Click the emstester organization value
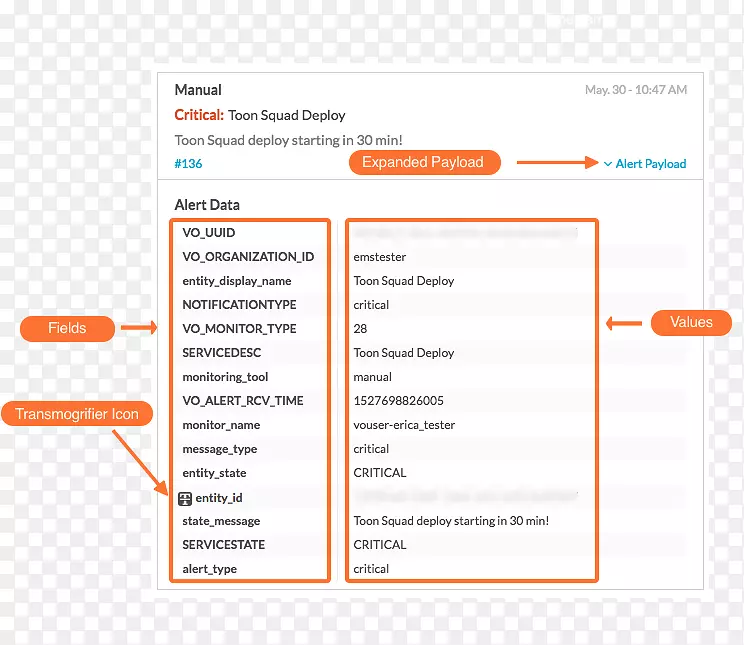Screen dimensions: 744x645 pos(380,257)
